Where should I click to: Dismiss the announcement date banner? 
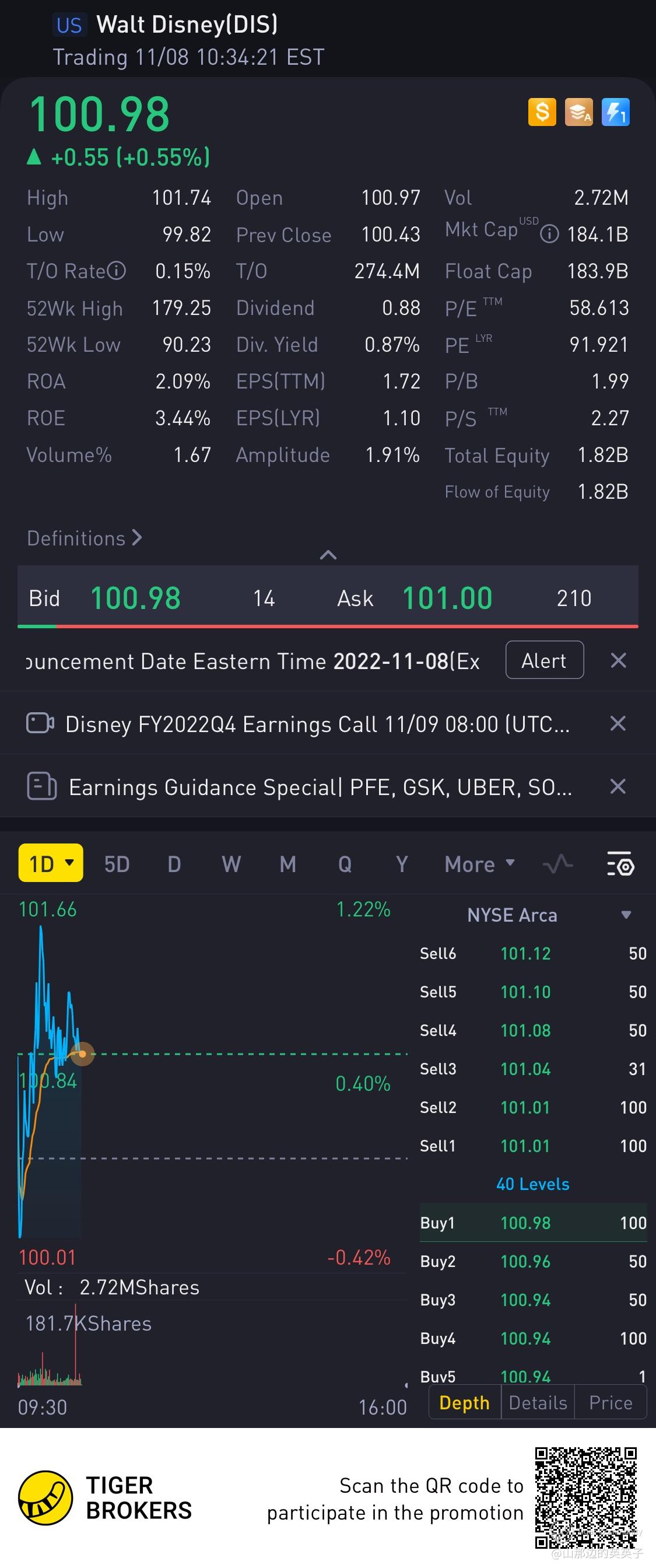(618, 660)
